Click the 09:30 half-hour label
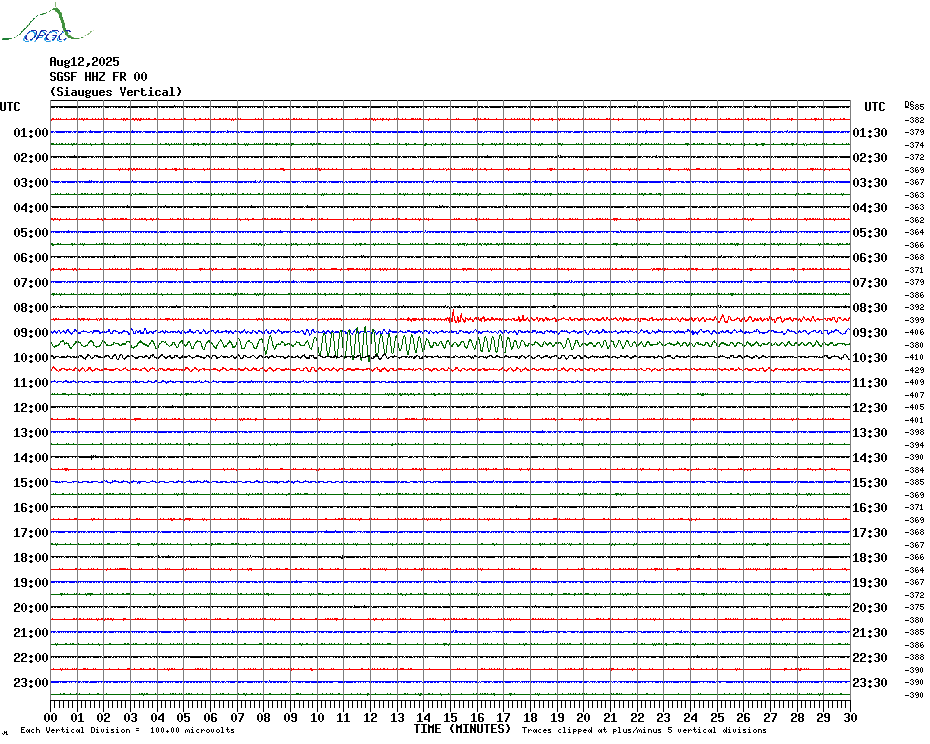 [870, 333]
